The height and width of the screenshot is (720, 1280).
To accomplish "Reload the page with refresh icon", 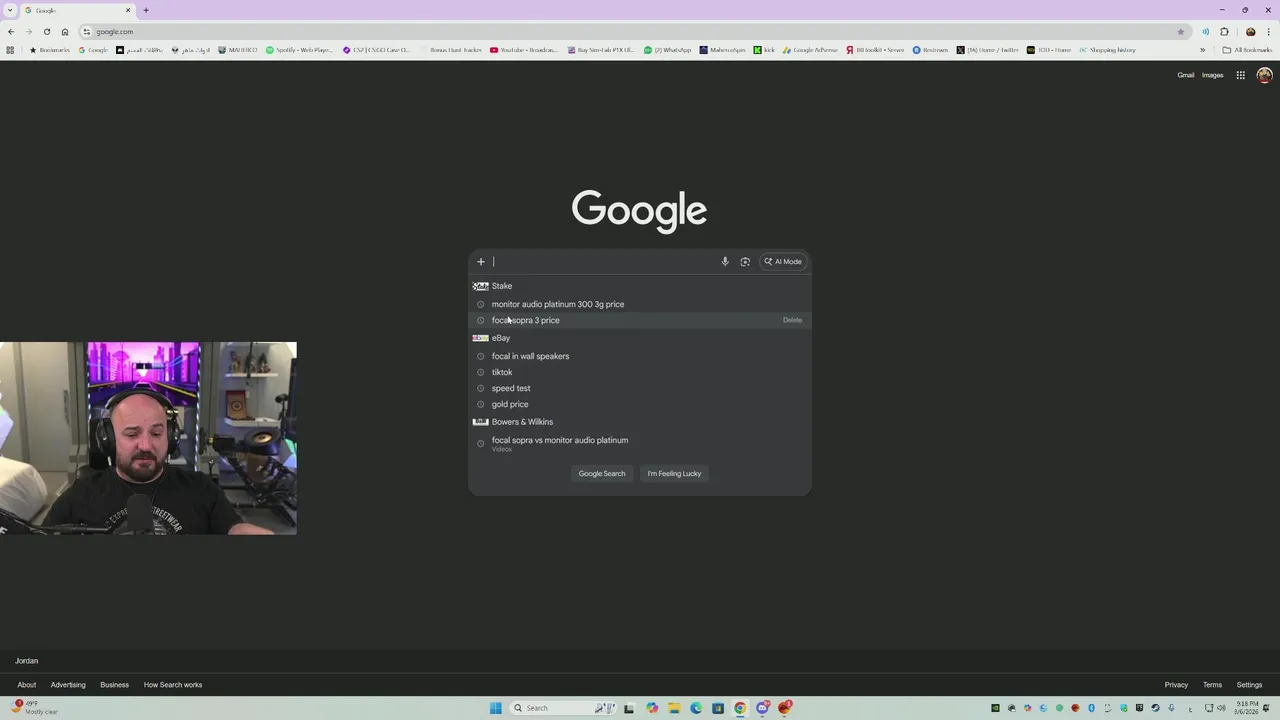I will [46, 32].
